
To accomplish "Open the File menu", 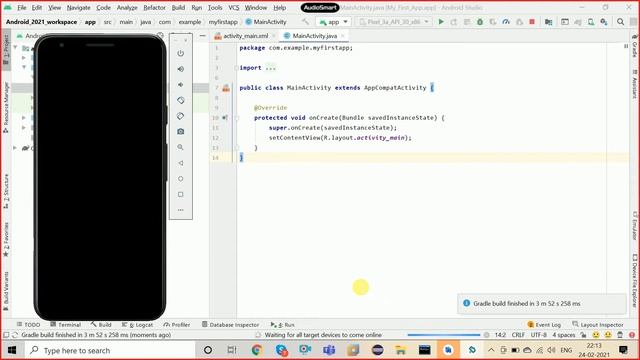I will (22, 7).
